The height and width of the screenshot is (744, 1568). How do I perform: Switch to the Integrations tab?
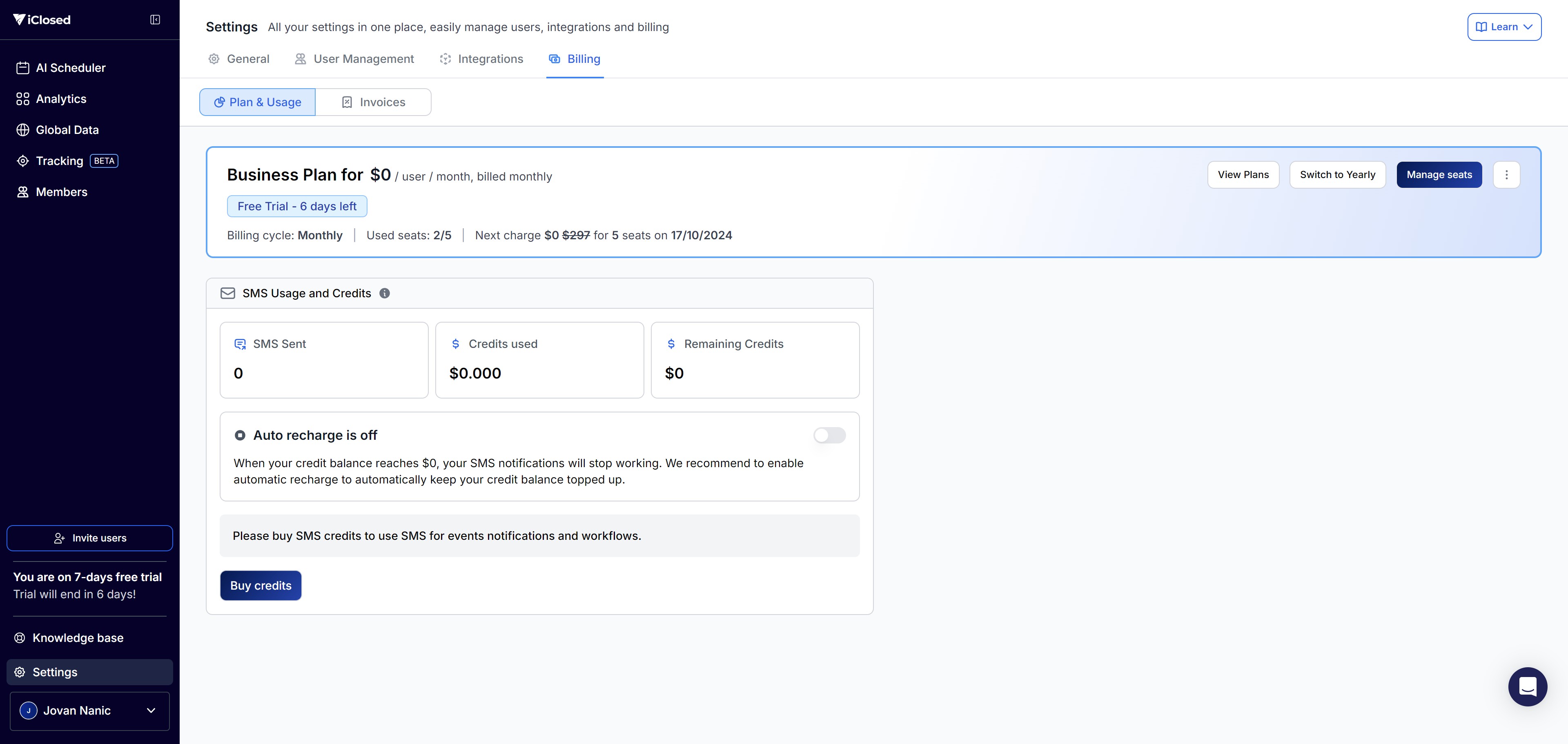[x=481, y=59]
